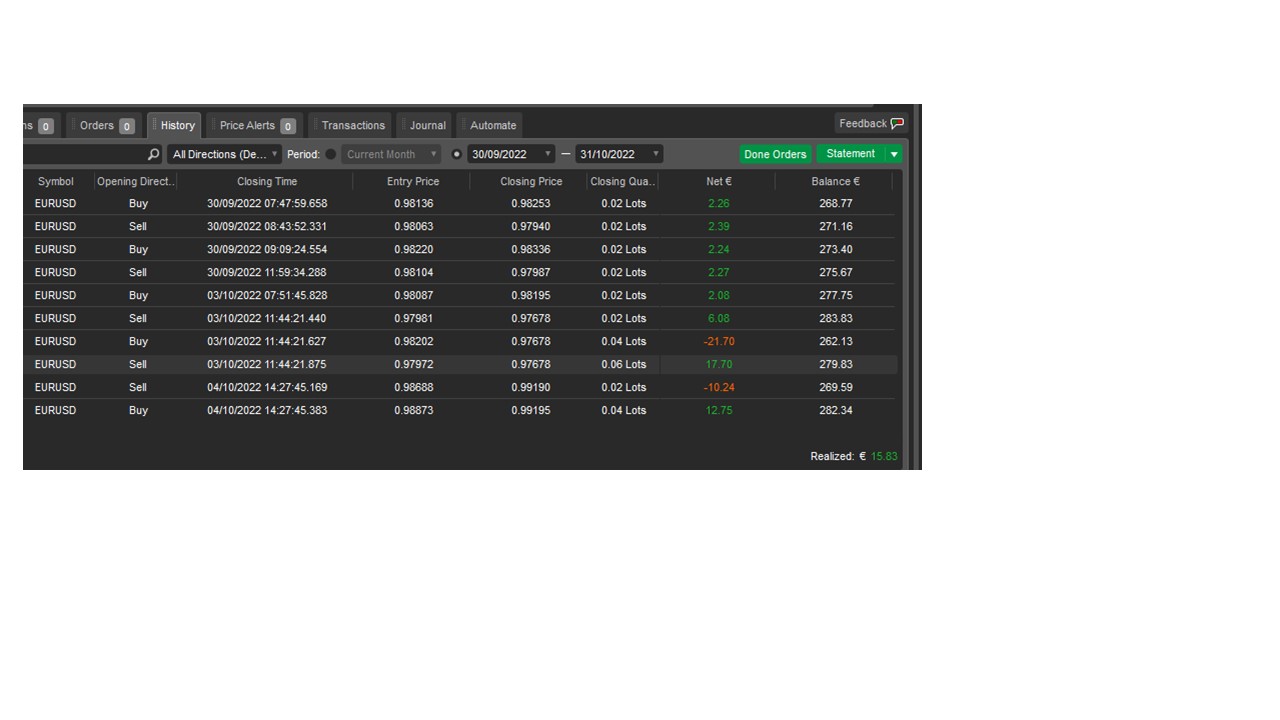Click entry price 0.98136
The height and width of the screenshot is (720, 1280).
pyautogui.click(x=413, y=204)
